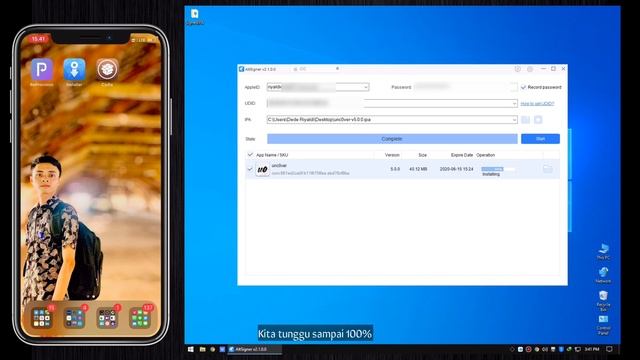Open the ReProvision app on the phone

coord(42,69)
